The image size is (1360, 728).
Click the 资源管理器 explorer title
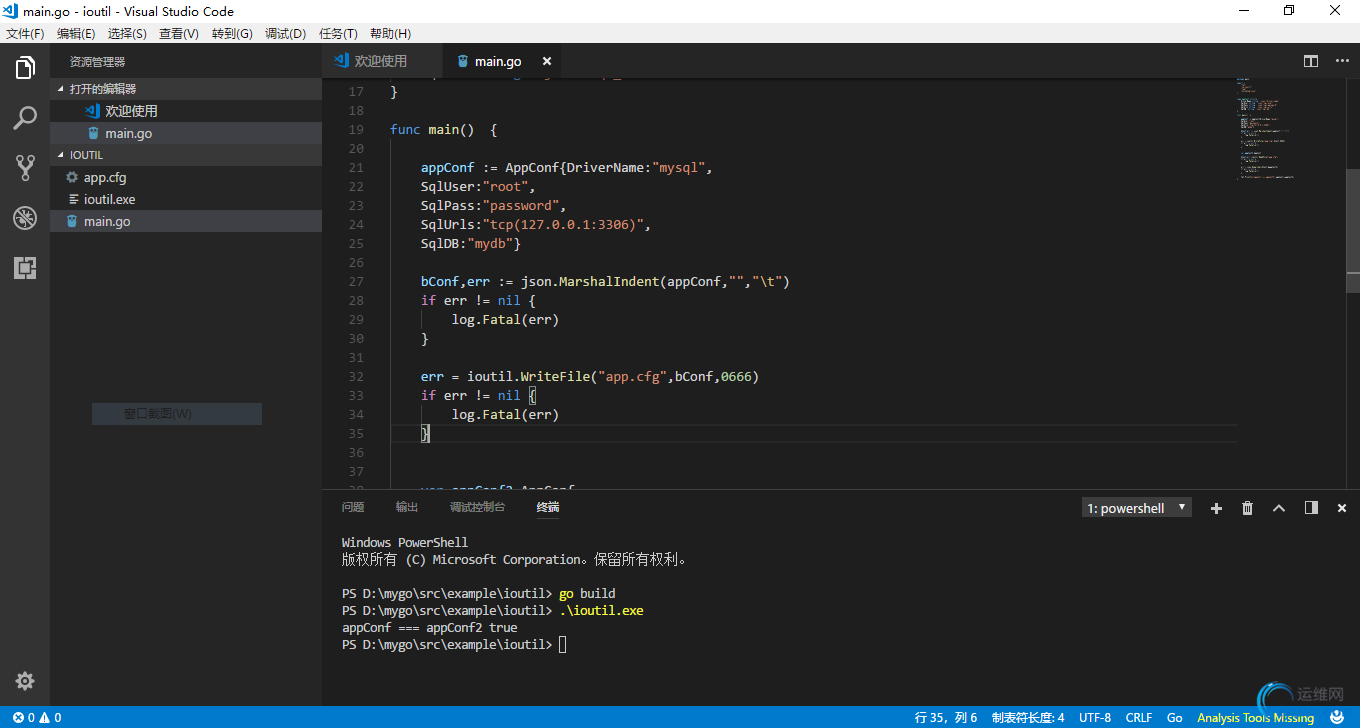coord(97,62)
